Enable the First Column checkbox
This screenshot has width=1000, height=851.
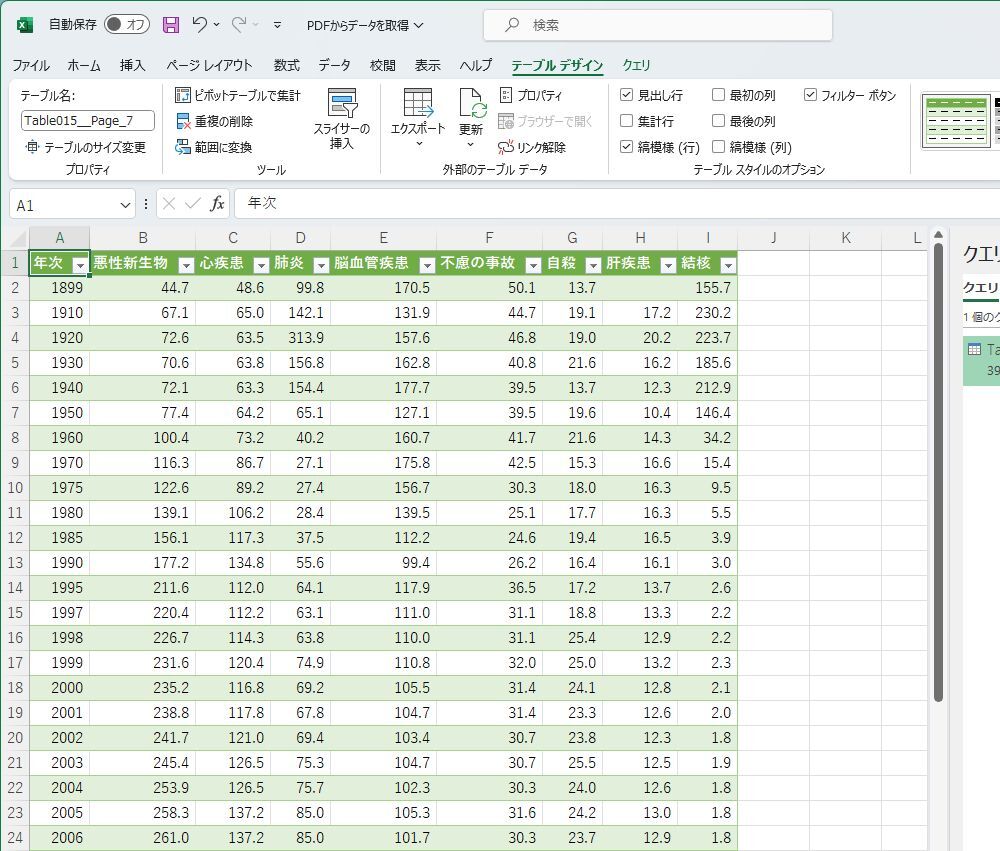click(719, 96)
